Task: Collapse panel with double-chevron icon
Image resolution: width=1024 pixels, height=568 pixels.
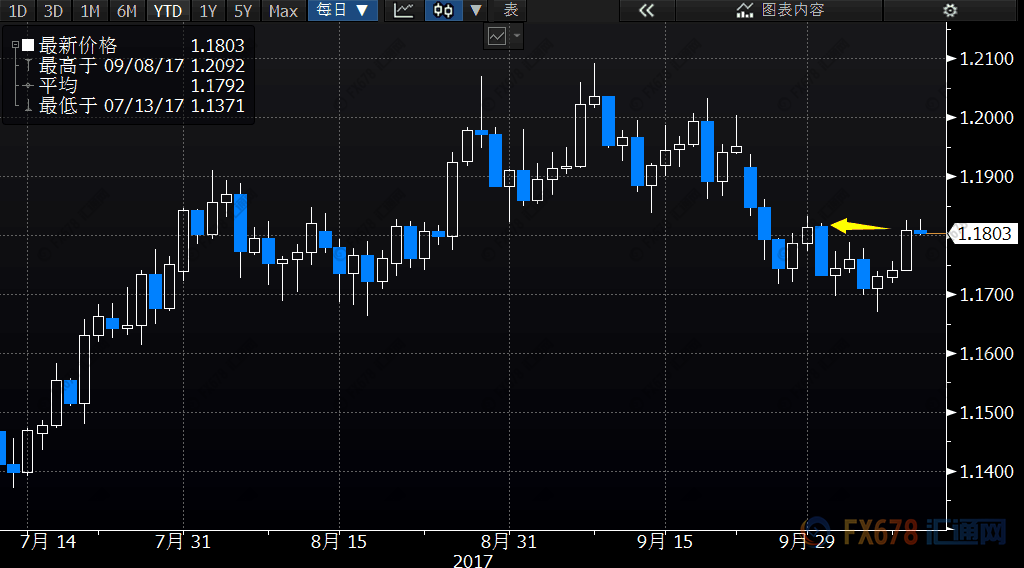Action: pyautogui.click(x=647, y=10)
